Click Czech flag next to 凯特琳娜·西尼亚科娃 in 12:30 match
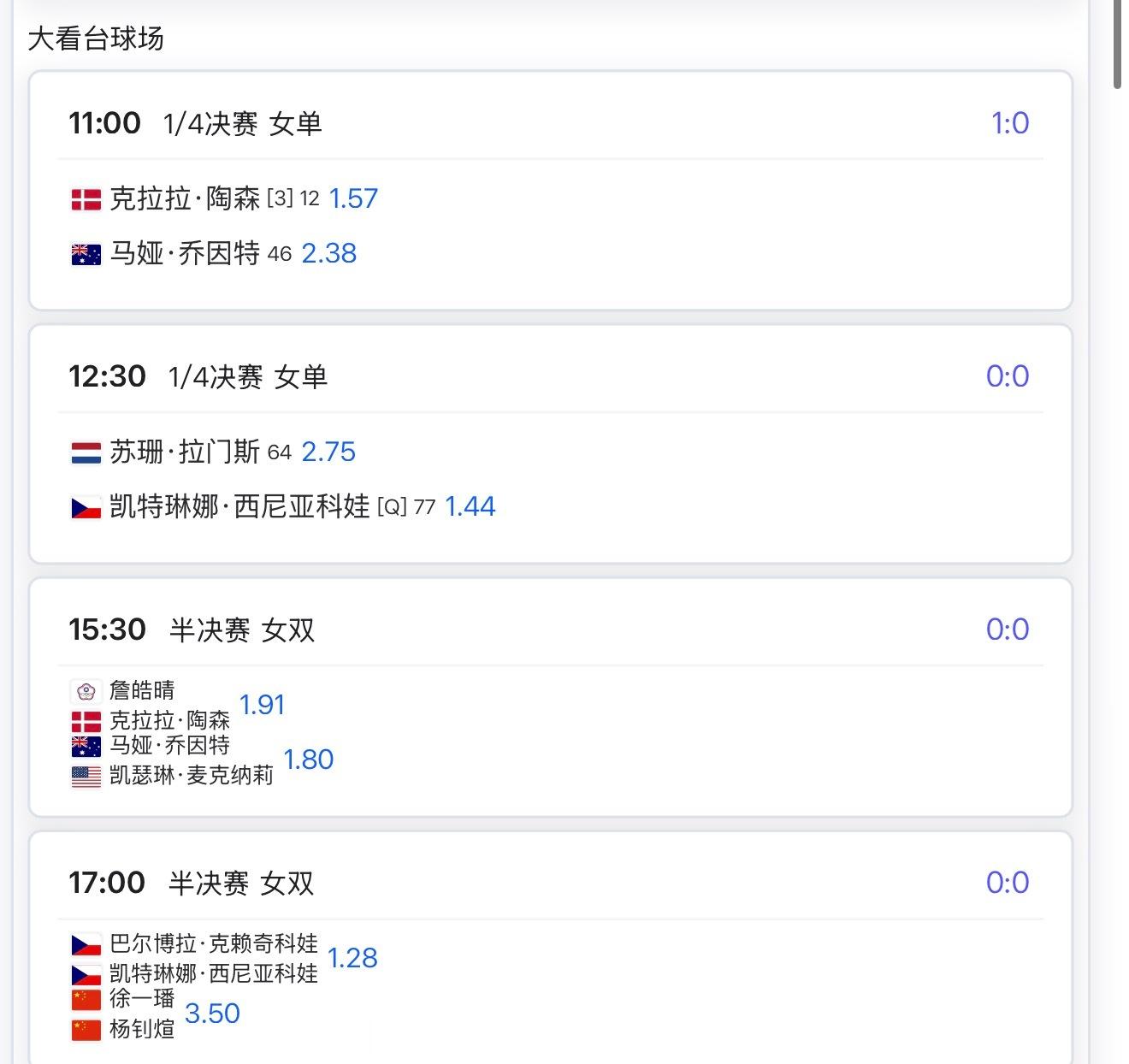The image size is (1129, 1064). 86,507
